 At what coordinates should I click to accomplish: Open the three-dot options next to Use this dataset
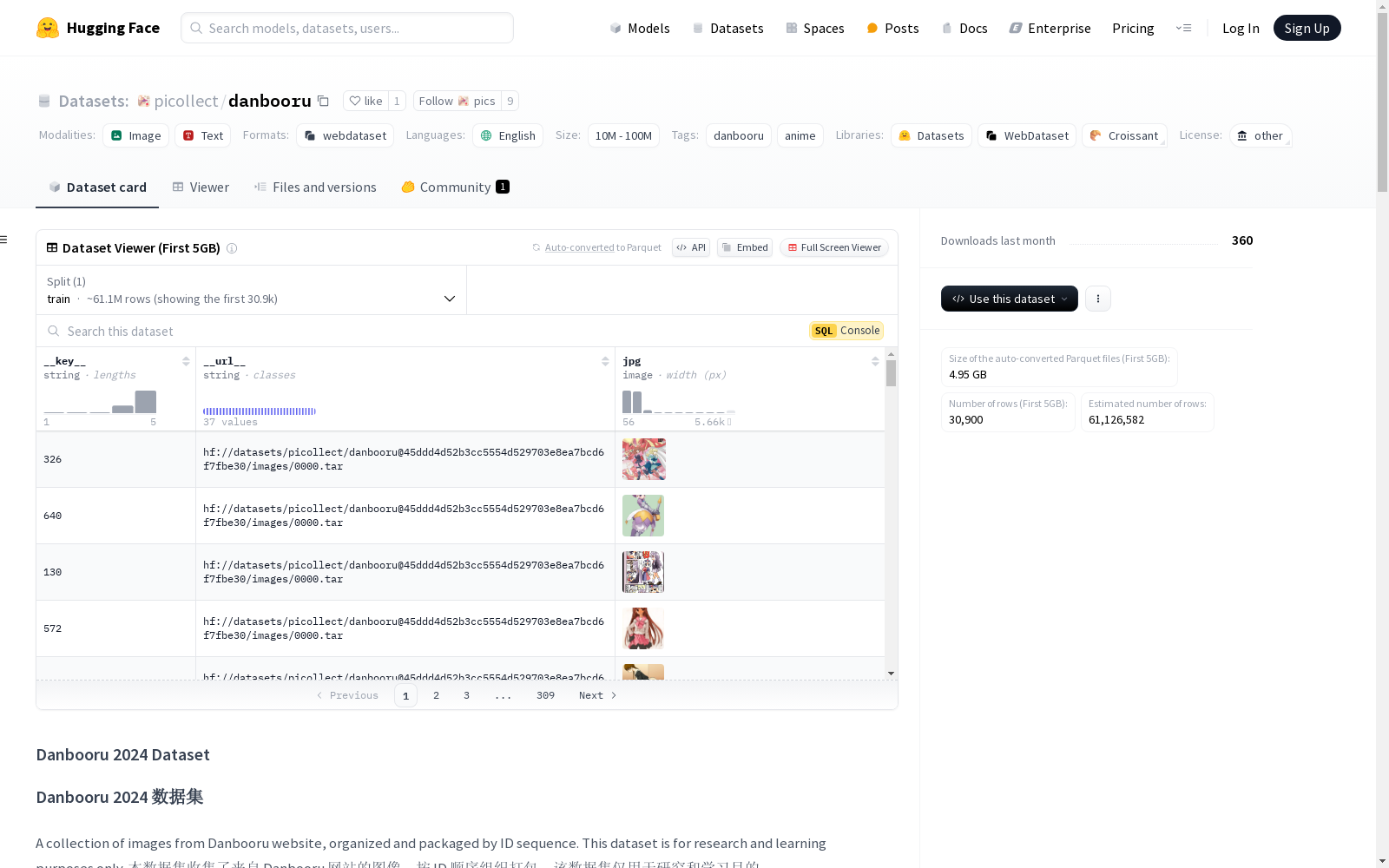(x=1098, y=299)
